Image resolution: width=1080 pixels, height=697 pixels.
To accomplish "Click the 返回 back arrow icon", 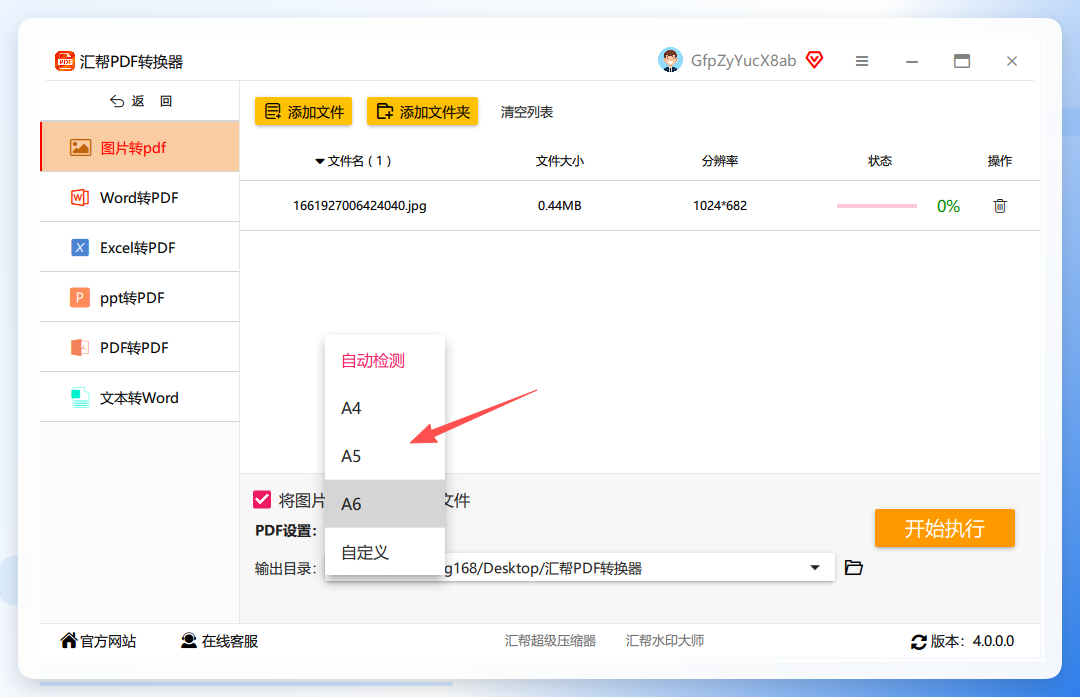I will [117, 101].
